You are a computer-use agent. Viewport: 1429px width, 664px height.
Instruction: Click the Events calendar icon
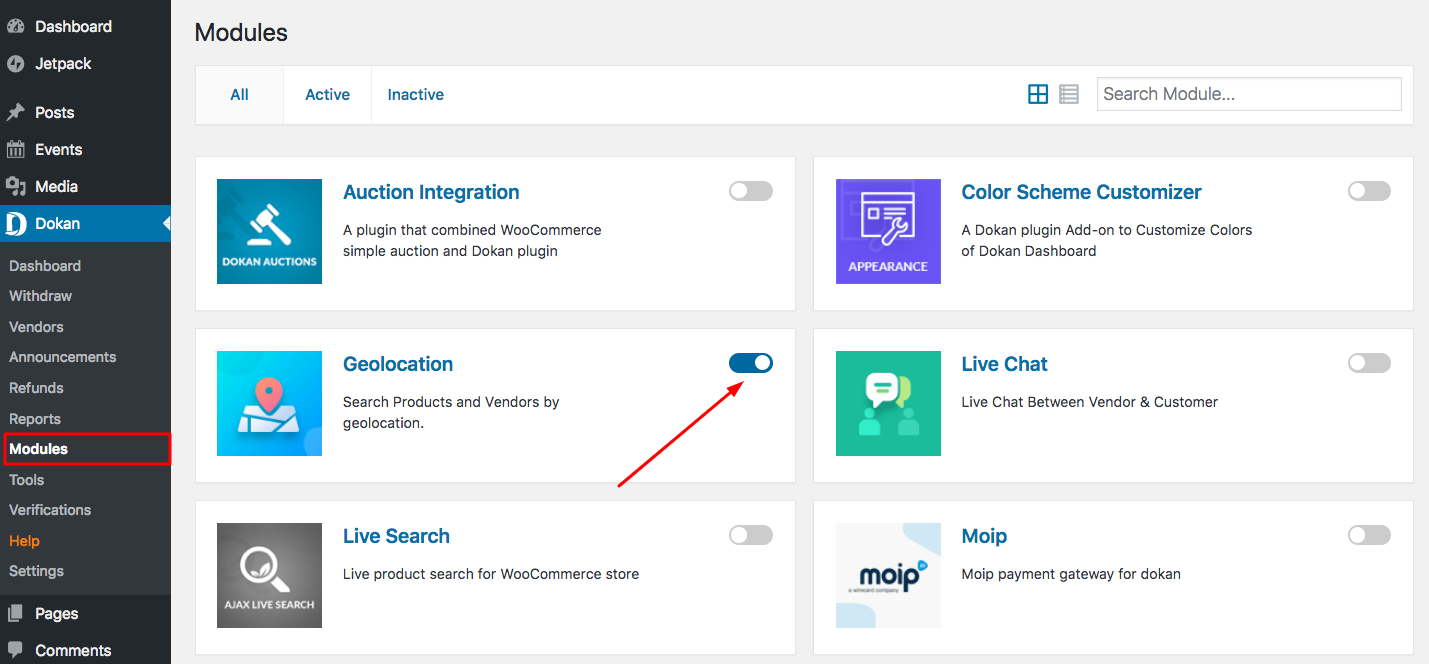coord(15,150)
